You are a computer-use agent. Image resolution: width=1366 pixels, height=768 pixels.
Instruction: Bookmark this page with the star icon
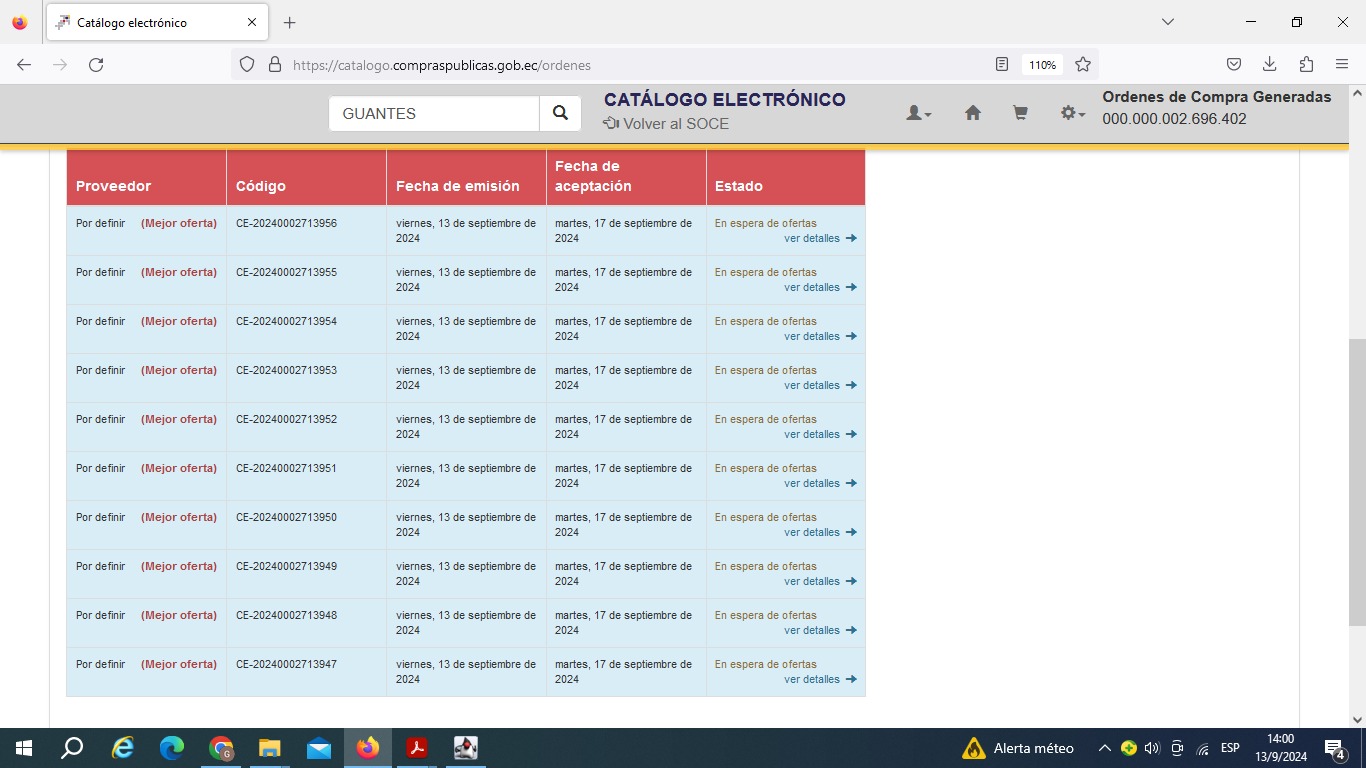point(1082,65)
